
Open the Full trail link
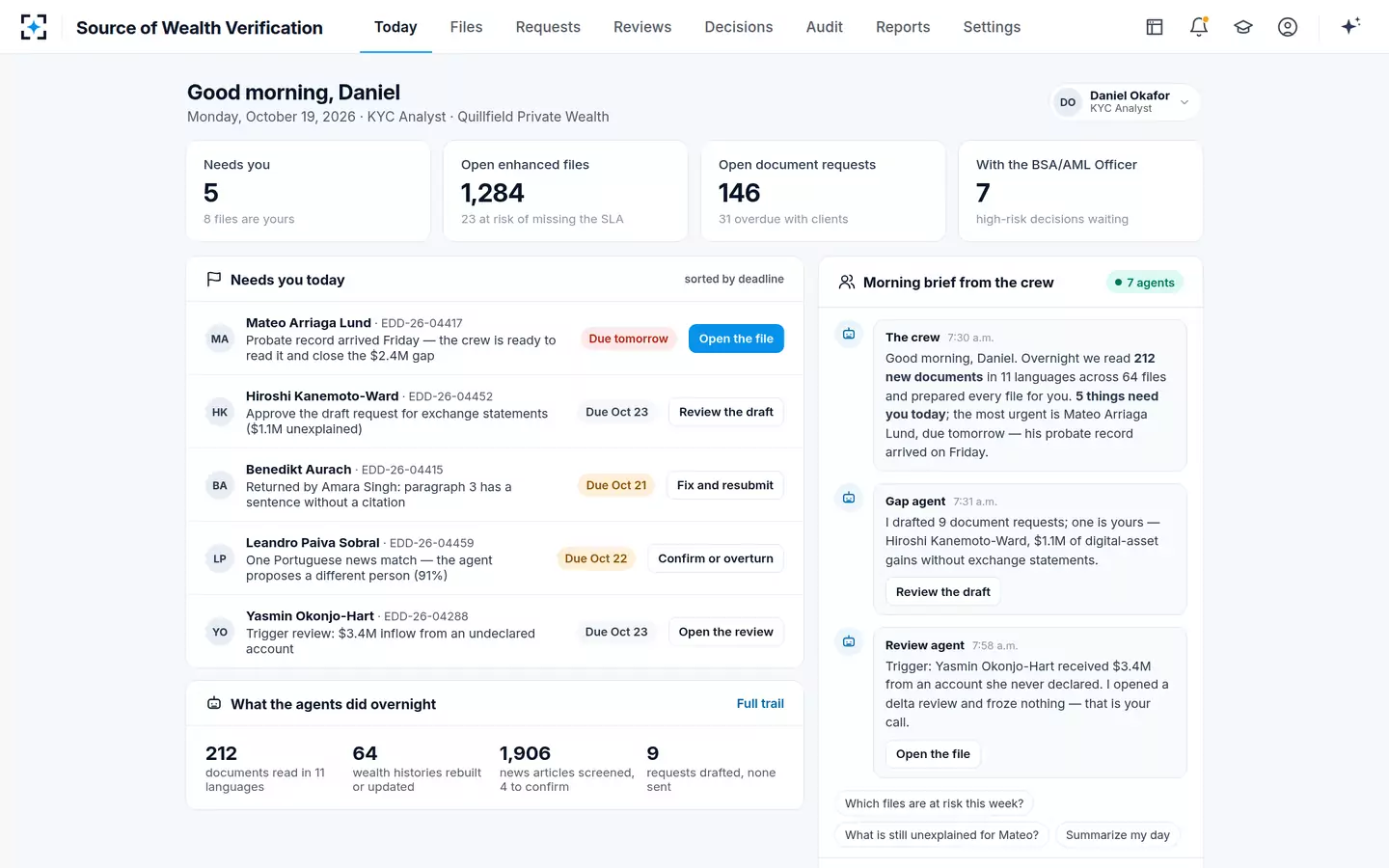coord(760,704)
